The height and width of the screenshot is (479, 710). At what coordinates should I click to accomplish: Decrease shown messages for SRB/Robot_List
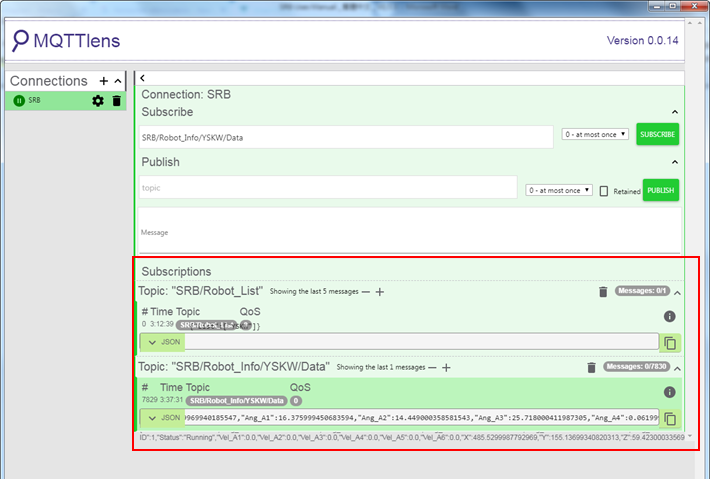[x=366, y=292]
